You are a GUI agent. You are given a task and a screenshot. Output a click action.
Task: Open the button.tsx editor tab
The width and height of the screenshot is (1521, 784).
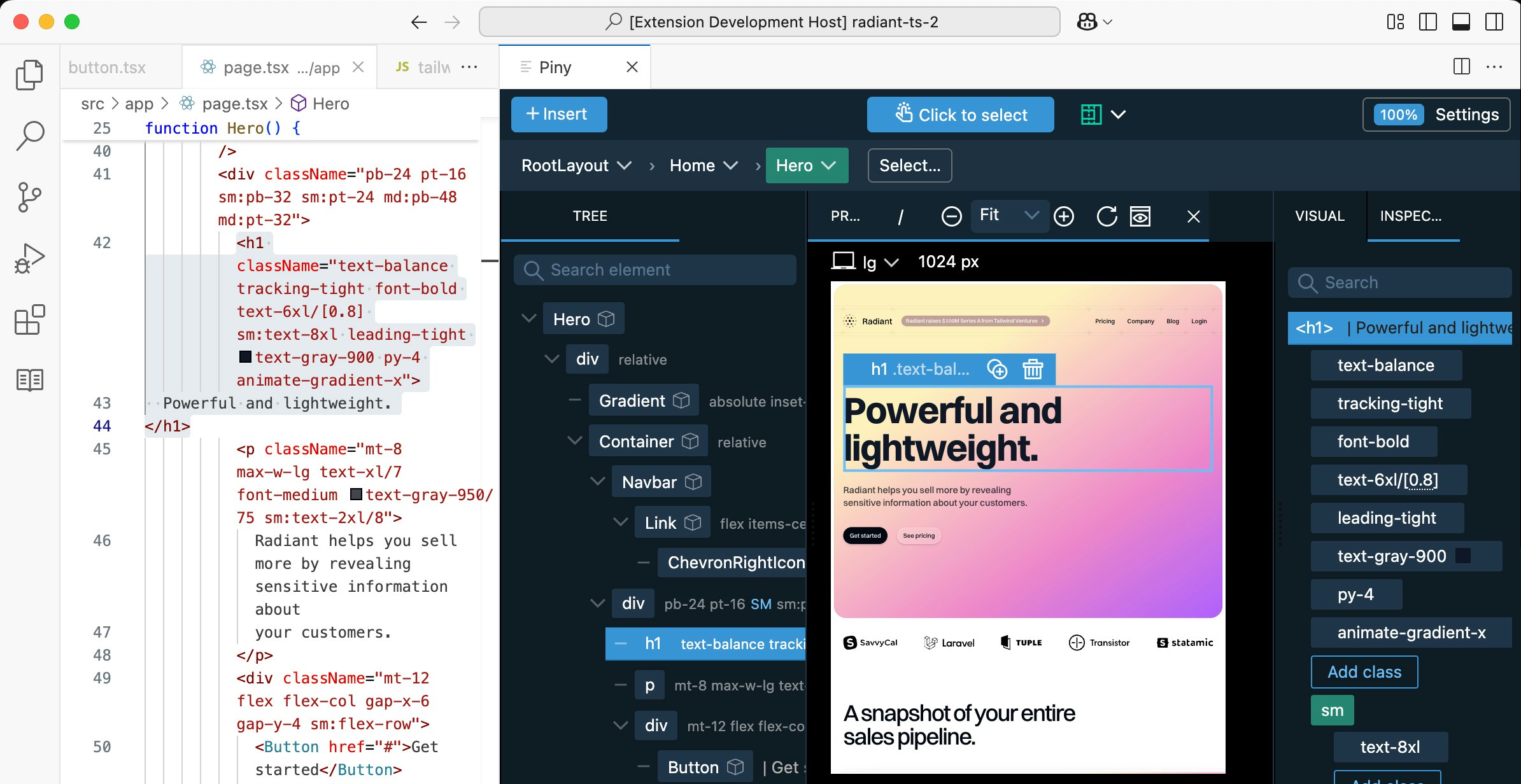tap(108, 67)
